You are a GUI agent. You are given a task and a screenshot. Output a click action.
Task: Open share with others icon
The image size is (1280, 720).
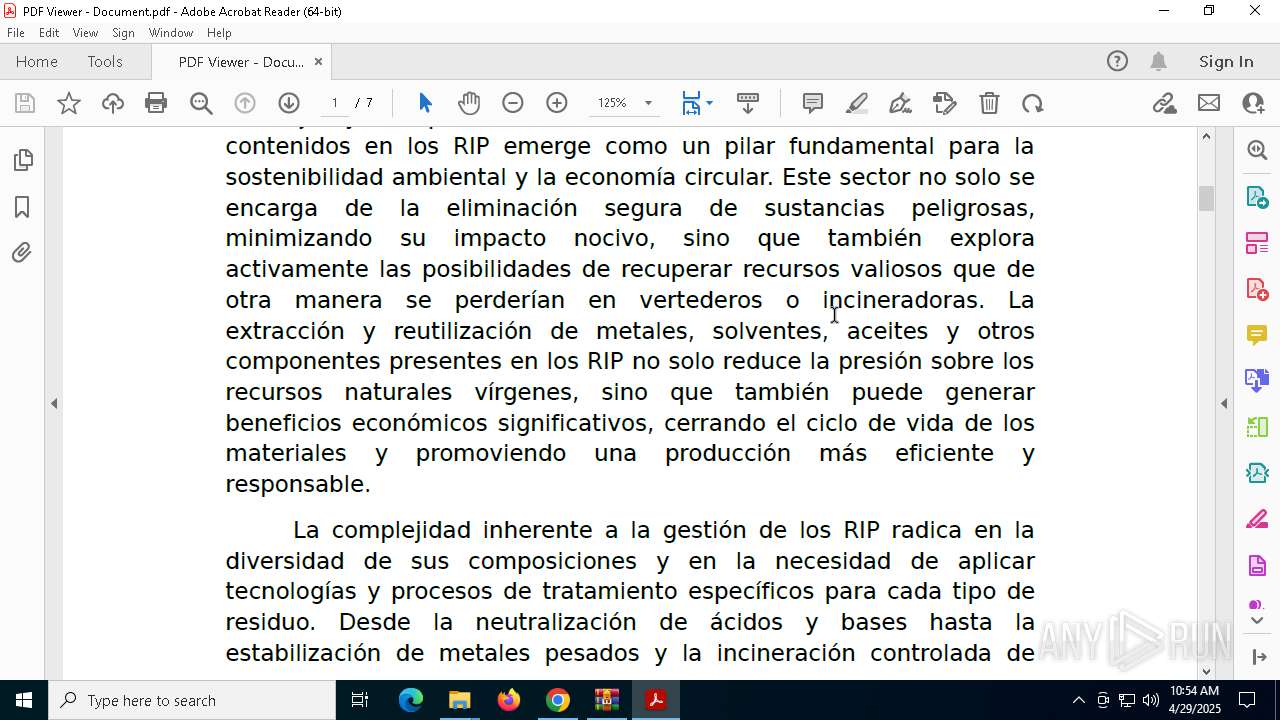[1253, 103]
